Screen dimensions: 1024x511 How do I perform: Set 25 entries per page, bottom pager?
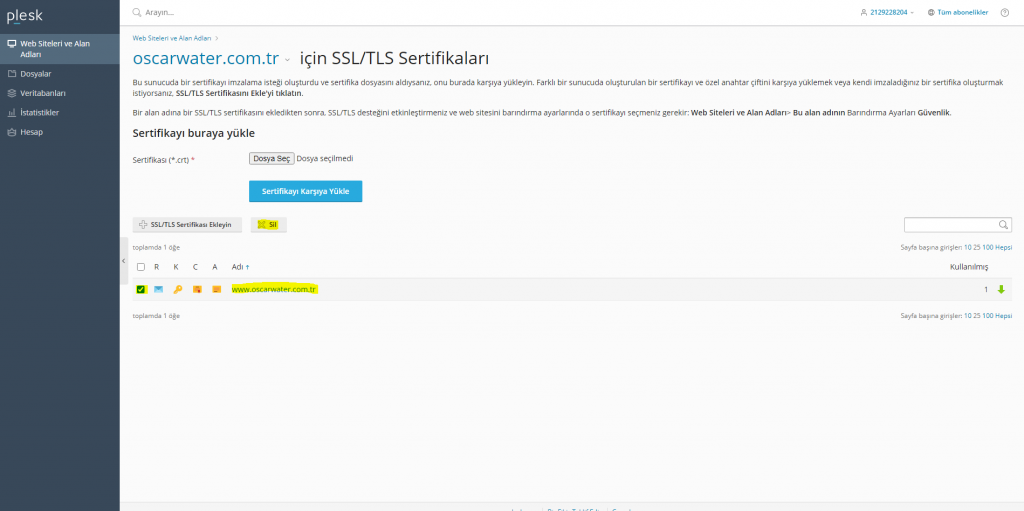(x=976, y=316)
